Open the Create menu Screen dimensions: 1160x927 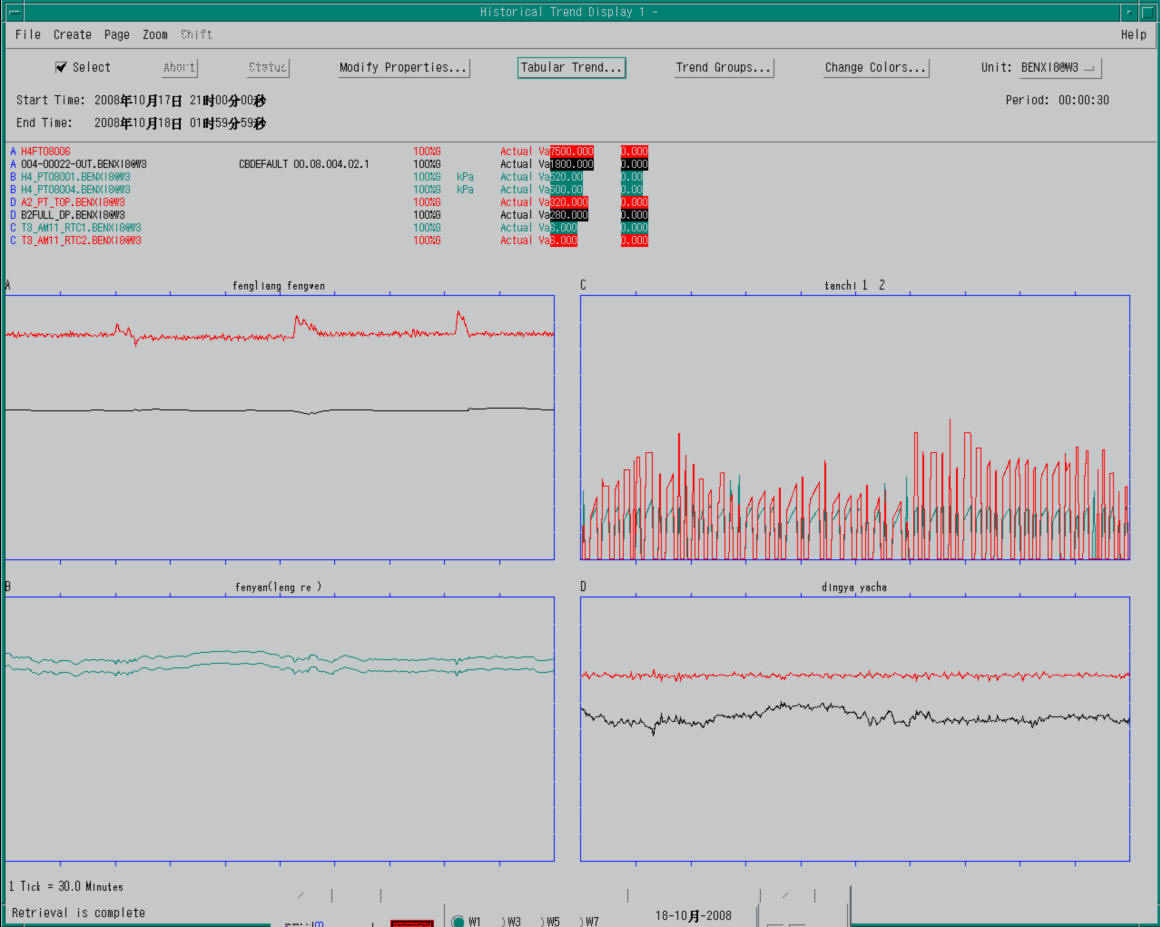pyautogui.click(x=72, y=35)
